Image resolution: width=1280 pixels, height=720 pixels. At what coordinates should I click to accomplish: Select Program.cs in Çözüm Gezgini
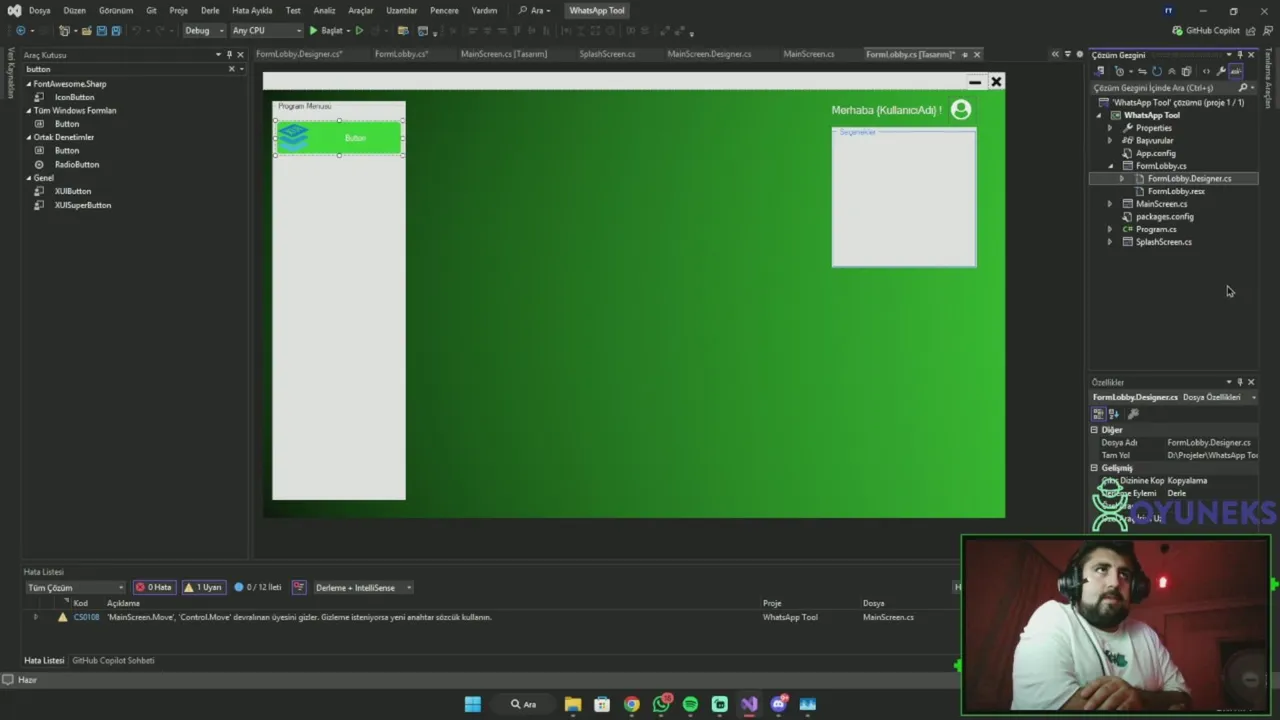pos(1156,229)
